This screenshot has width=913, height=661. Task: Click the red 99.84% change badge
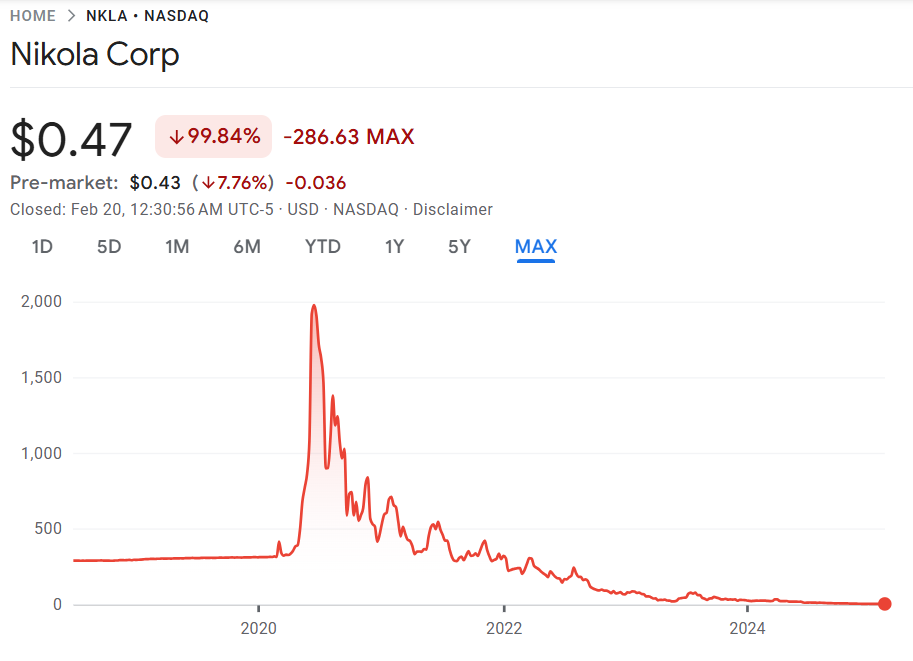coord(213,137)
